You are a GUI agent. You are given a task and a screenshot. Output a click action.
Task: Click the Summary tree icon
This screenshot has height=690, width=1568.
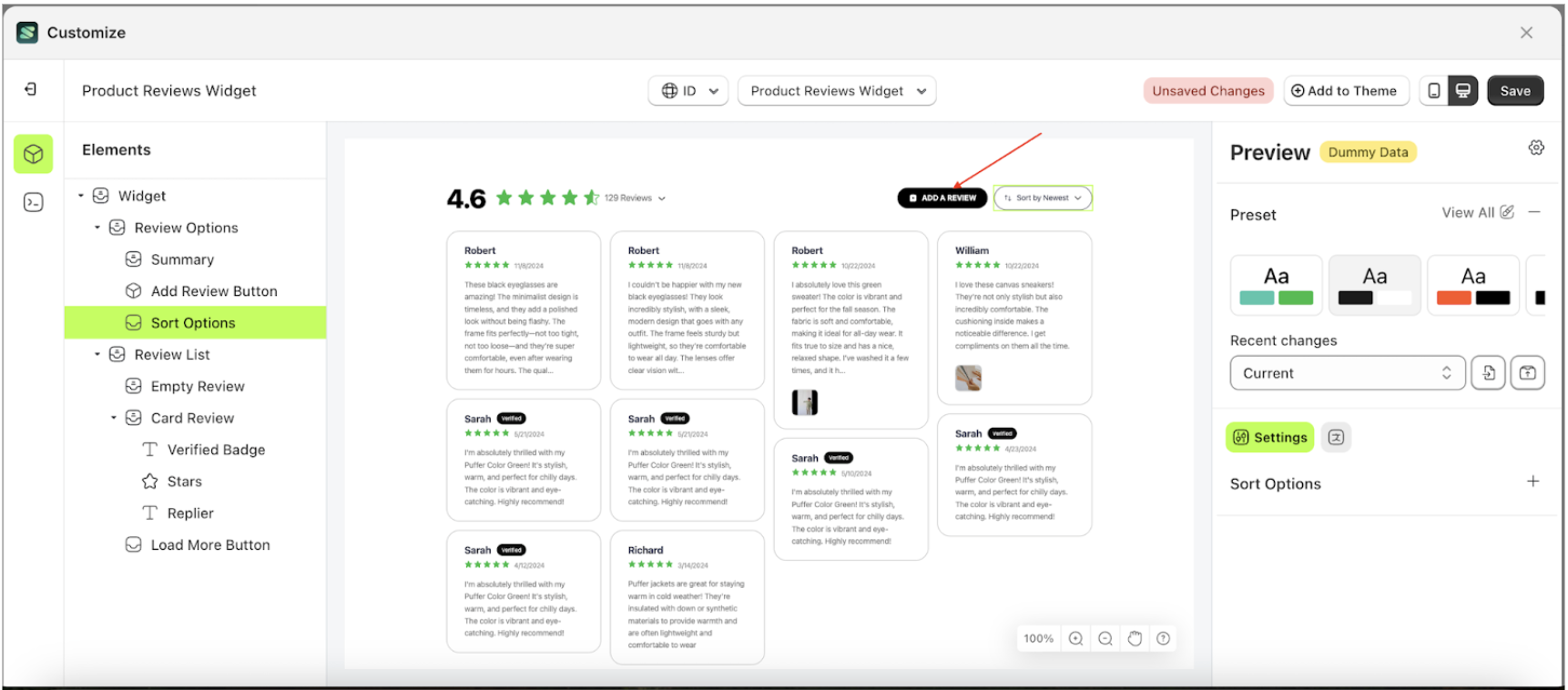(134, 259)
